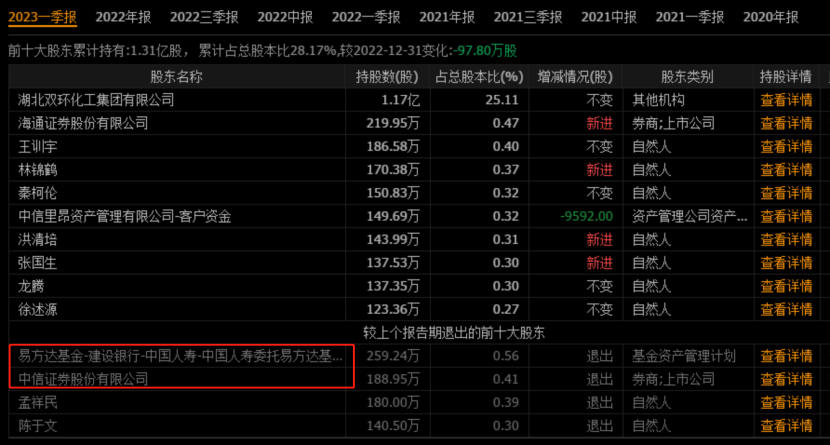View details for shareholder 徐述源
The height and width of the screenshot is (445, 830).
[x=786, y=310]
